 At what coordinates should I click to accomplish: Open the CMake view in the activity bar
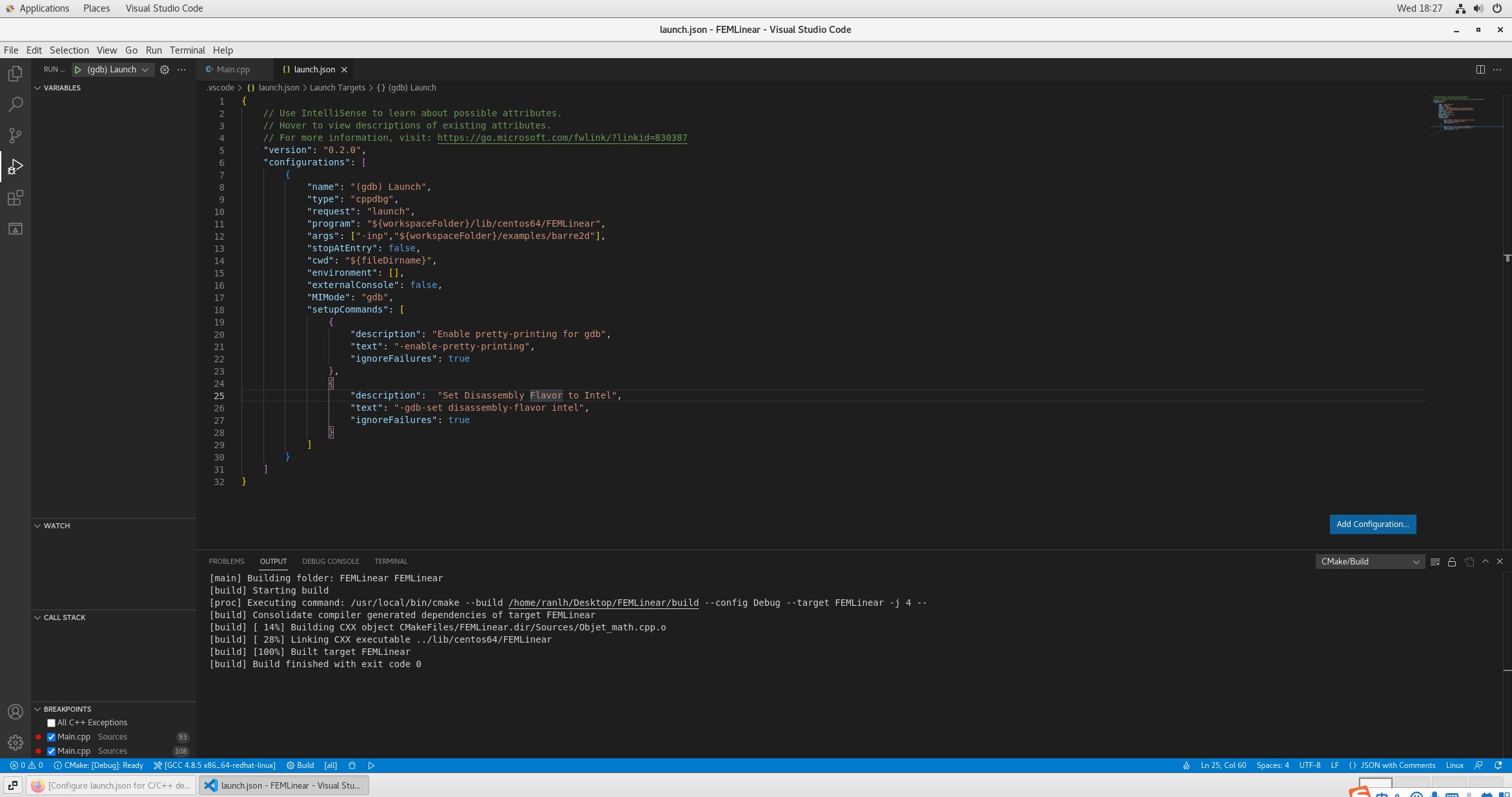click(x=15, y=229)
